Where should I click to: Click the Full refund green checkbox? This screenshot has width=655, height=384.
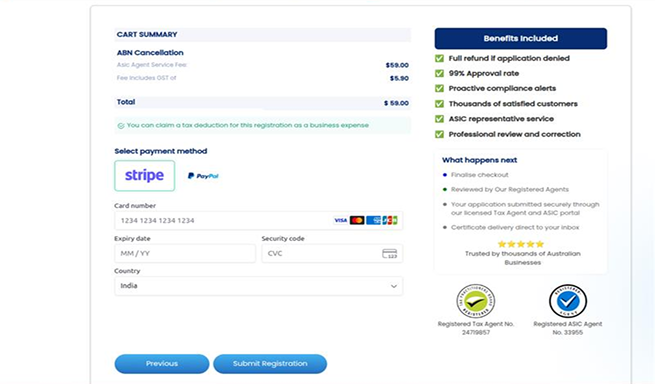[439, 58]
